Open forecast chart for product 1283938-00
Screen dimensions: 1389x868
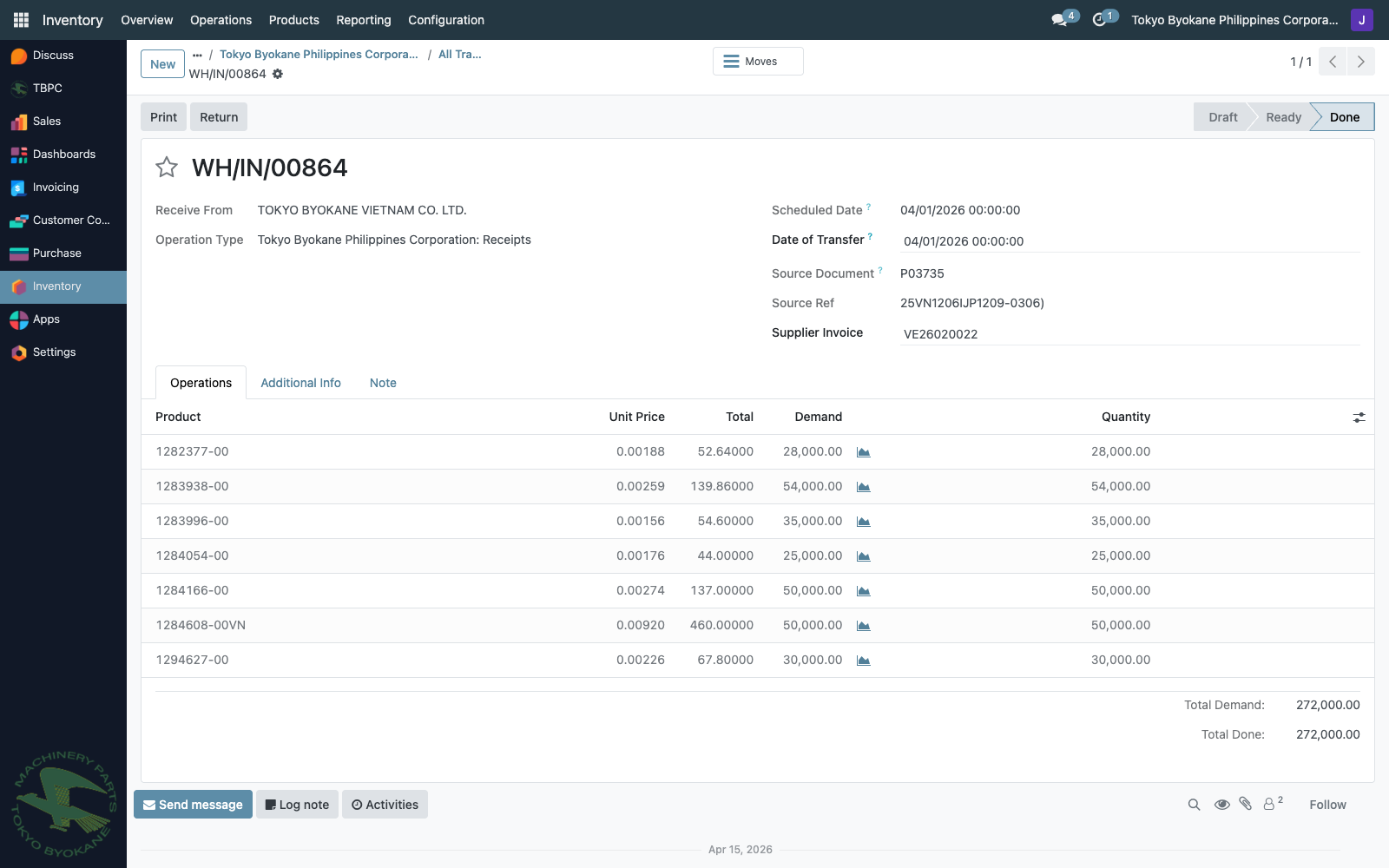(864, 487)
